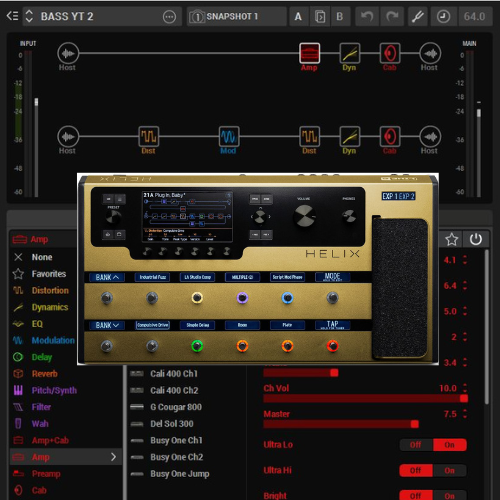Image resolution: width=500 pixels, height=500 pixels.
Task: Choose the Busy One Jump amp model
Action: (180, 474)
